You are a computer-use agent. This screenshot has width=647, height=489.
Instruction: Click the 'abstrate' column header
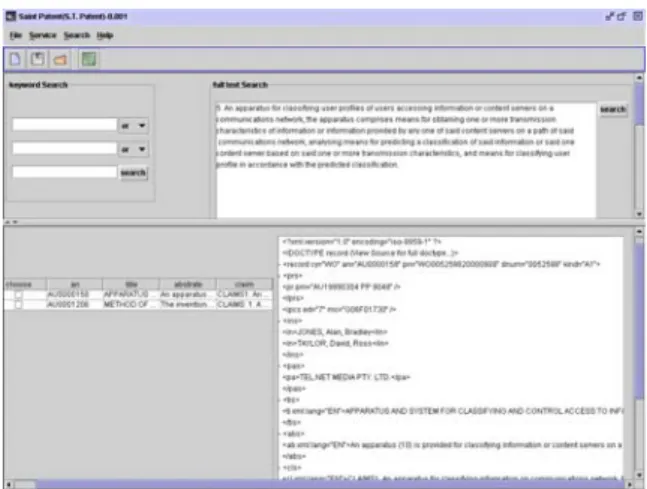click(188, 284)
